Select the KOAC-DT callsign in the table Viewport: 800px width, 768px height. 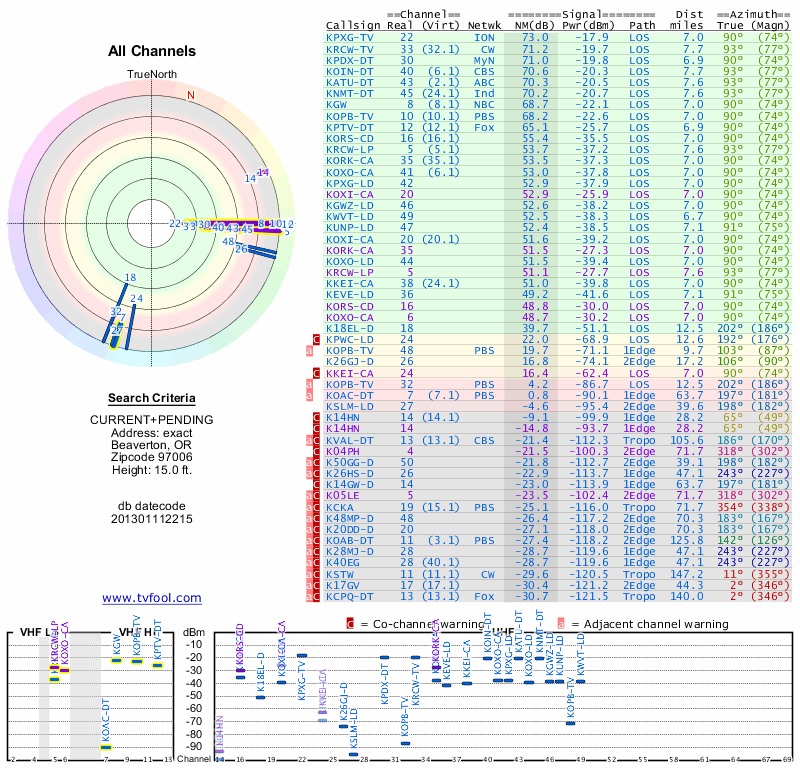[x=350, y=395]
